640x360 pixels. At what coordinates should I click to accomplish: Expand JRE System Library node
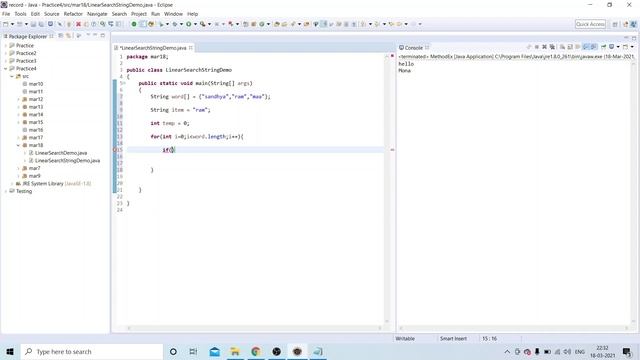12,184
